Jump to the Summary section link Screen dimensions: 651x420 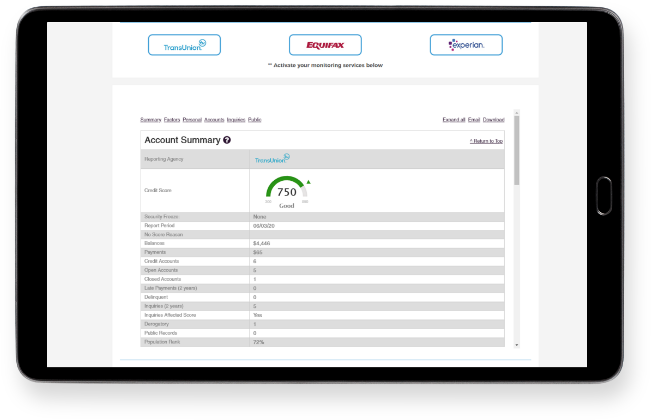[x=151, y=119]
